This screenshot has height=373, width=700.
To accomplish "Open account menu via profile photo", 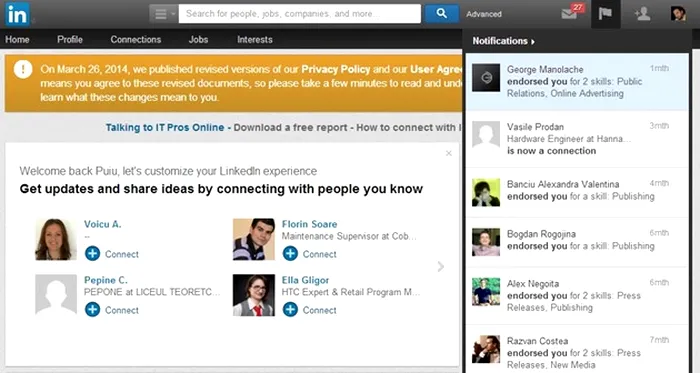I will (x=678, y=13).
